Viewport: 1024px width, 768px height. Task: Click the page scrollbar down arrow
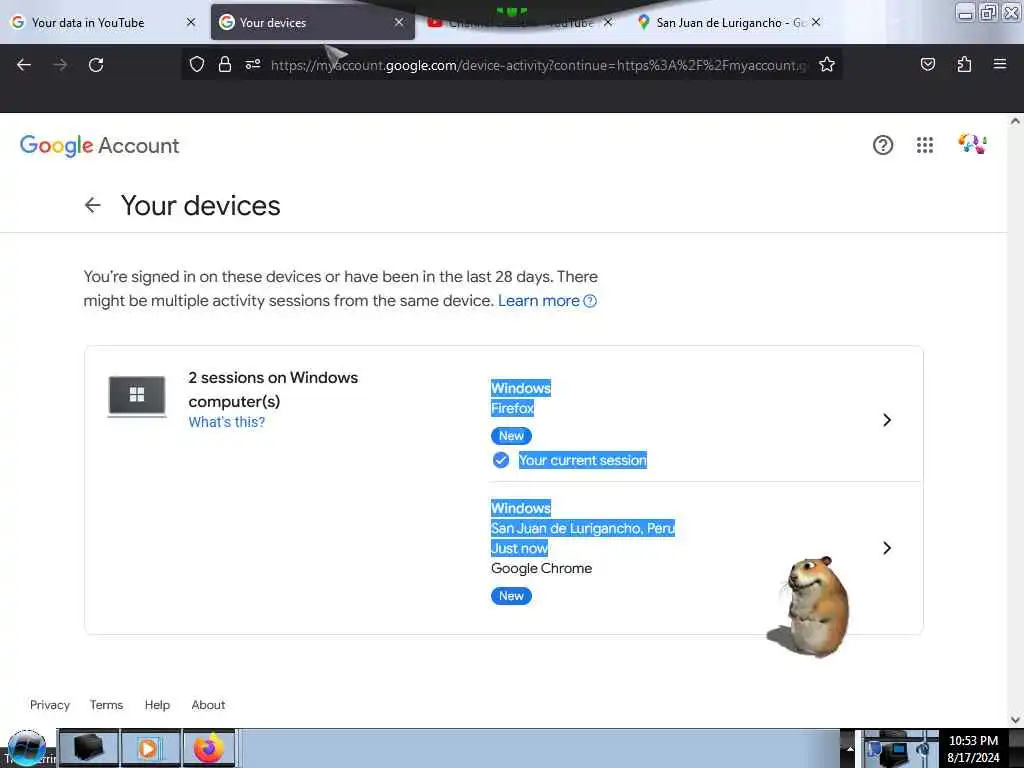point(1015,720)
